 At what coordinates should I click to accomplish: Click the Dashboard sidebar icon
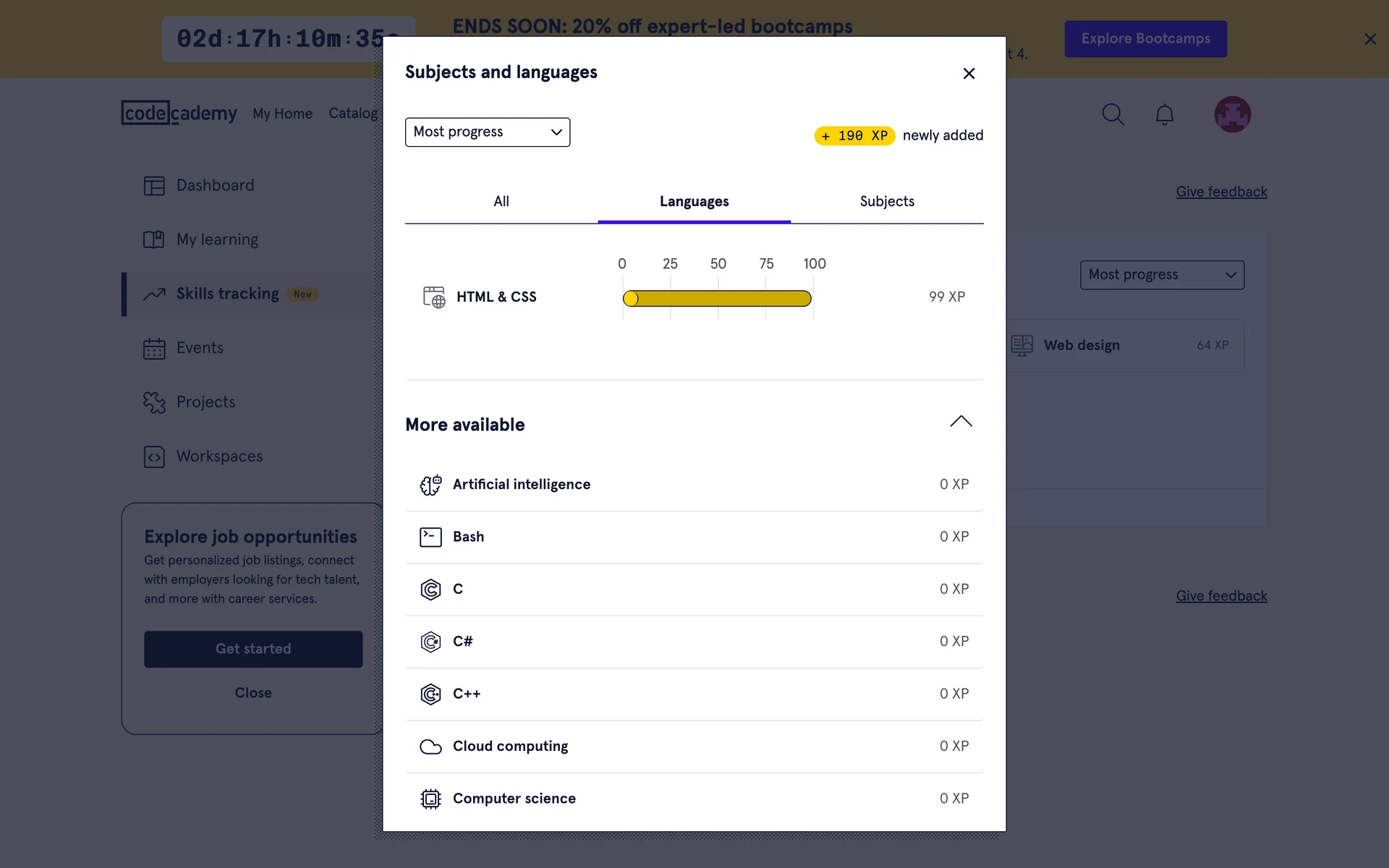[x=154, y=186]
